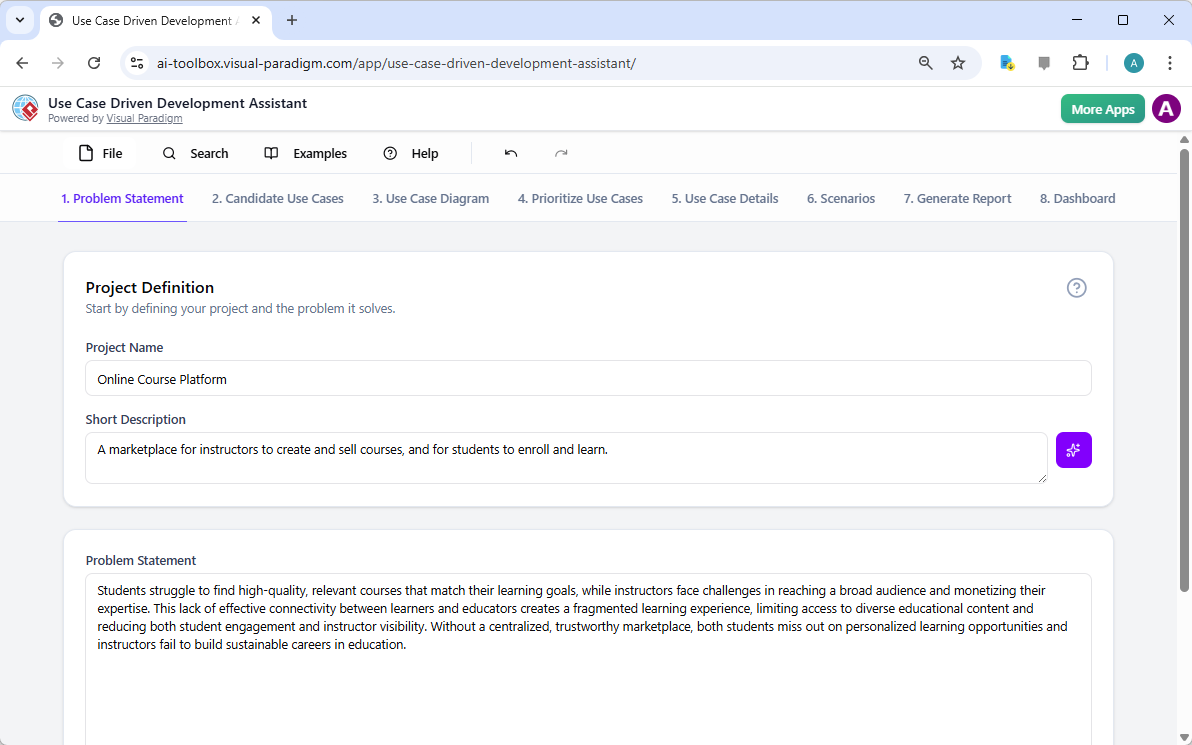Open the Candidate Use Cases step
The width and height of the screenshot is (1192, 745).
point(277,198)
